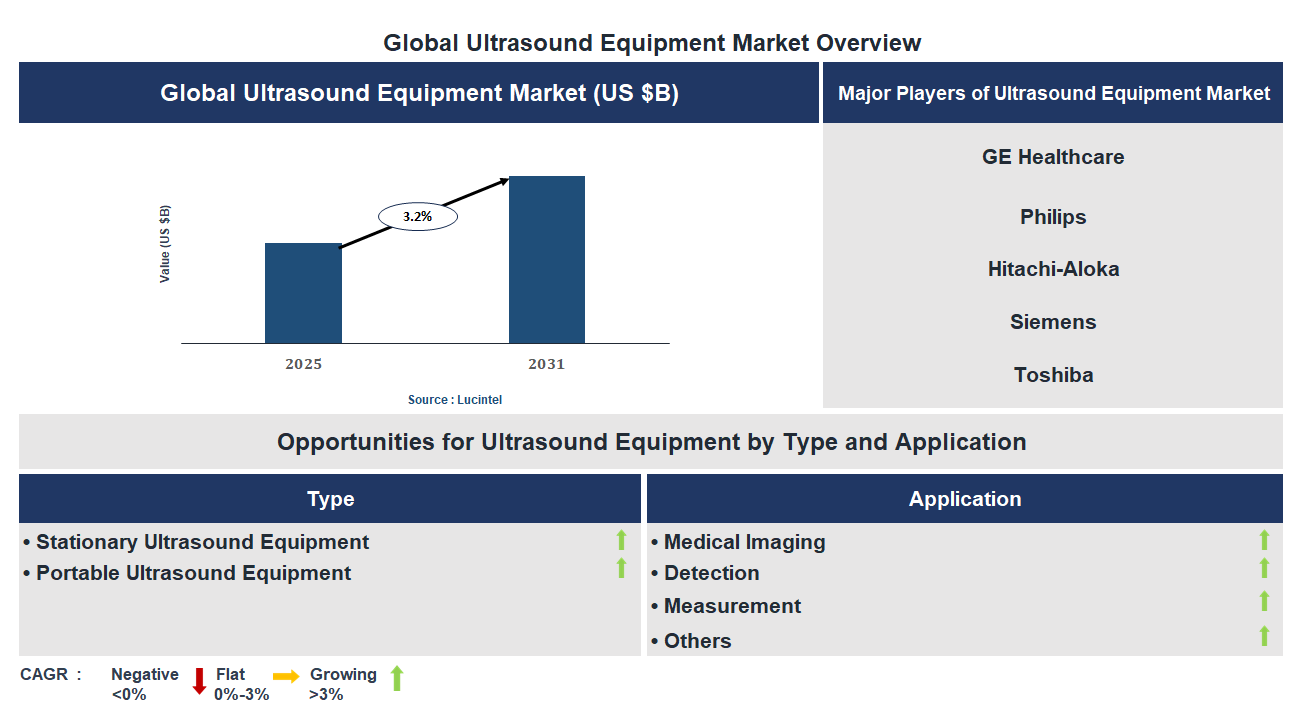
Task: Click the green arrow beside Detection
Action: tap(1264, 568)
